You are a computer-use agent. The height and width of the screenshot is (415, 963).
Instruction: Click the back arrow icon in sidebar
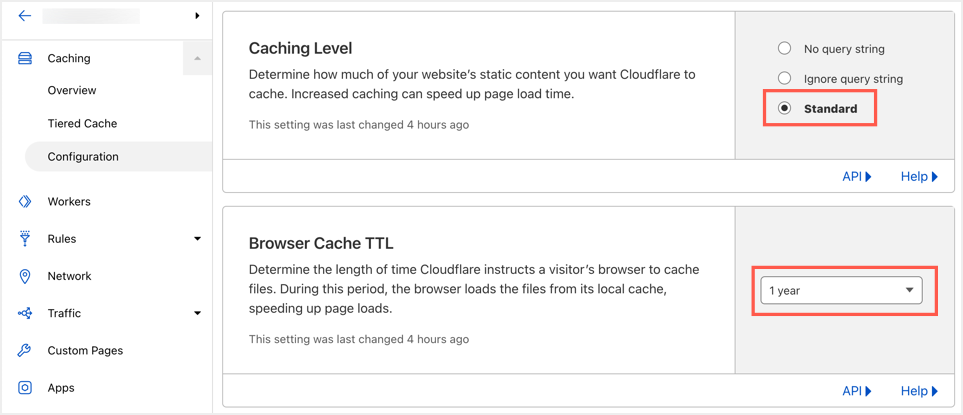click(25, 16)
